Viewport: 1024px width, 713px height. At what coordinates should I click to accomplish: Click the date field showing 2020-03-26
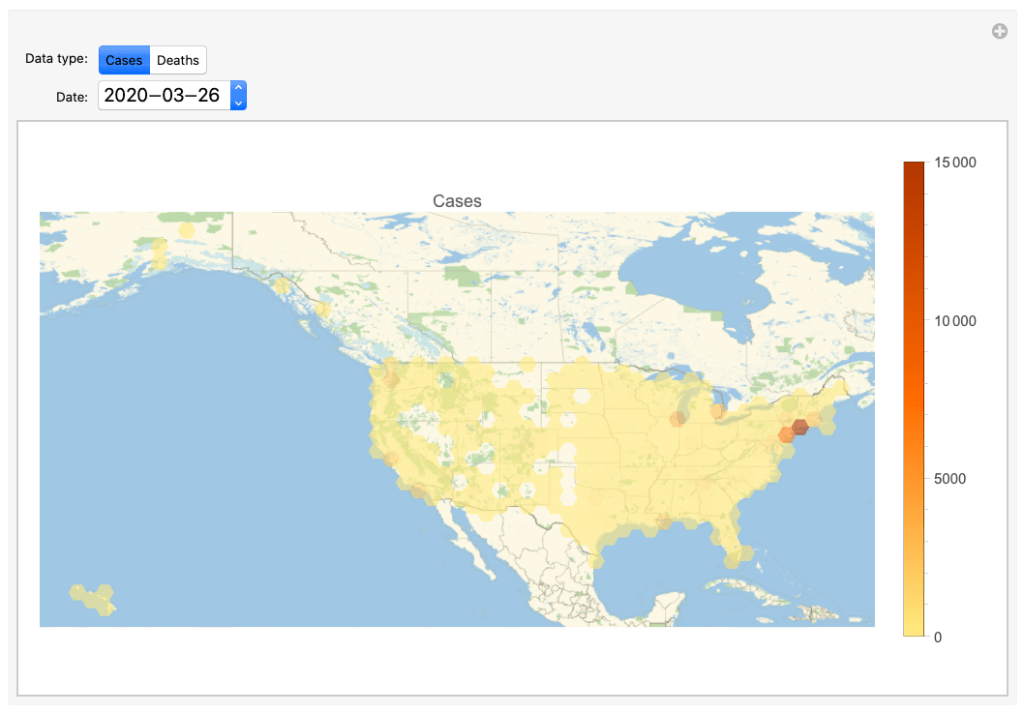click(x=163, y=95)
